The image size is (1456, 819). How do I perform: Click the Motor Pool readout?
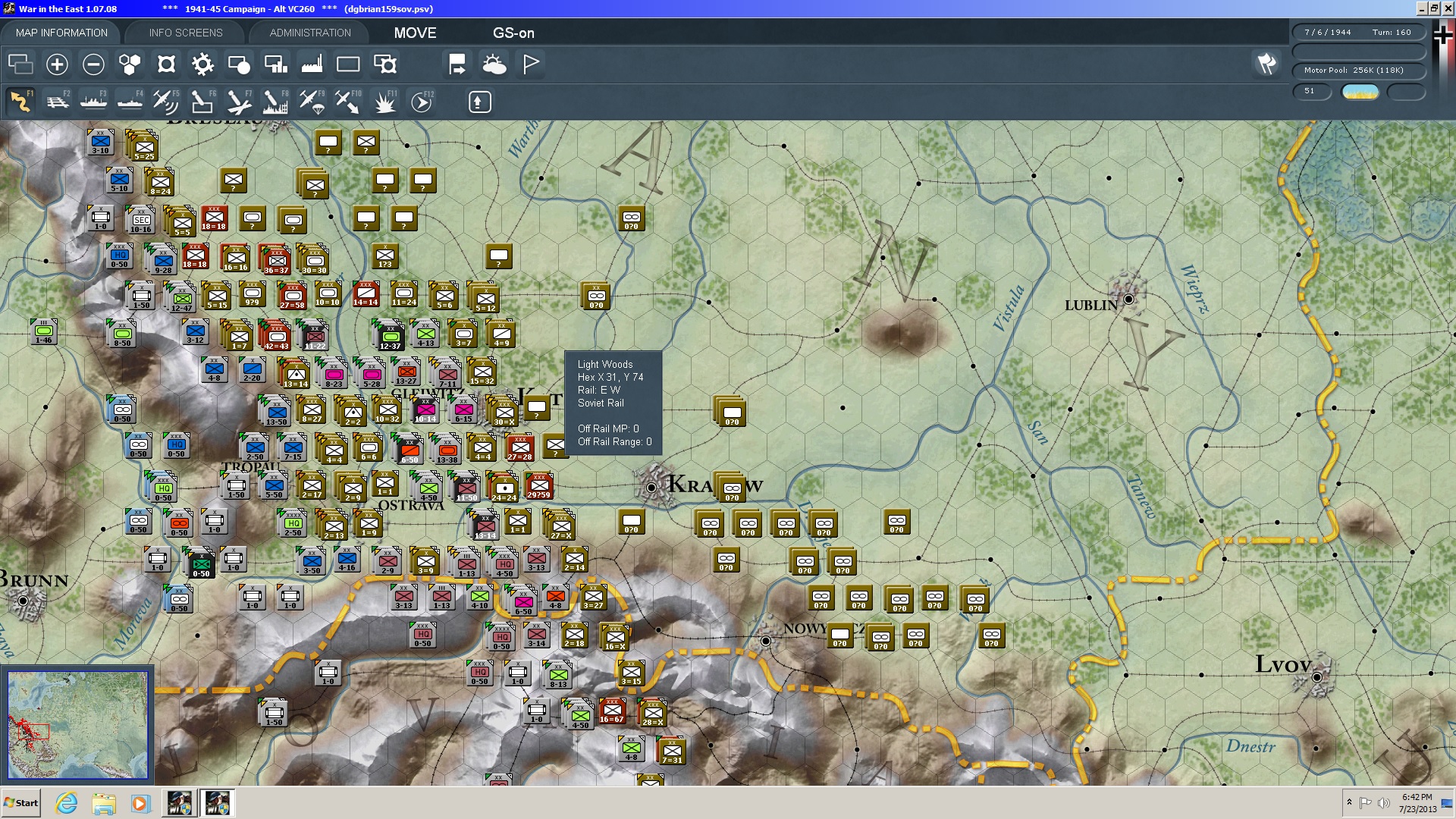(x=1359, y=70)
